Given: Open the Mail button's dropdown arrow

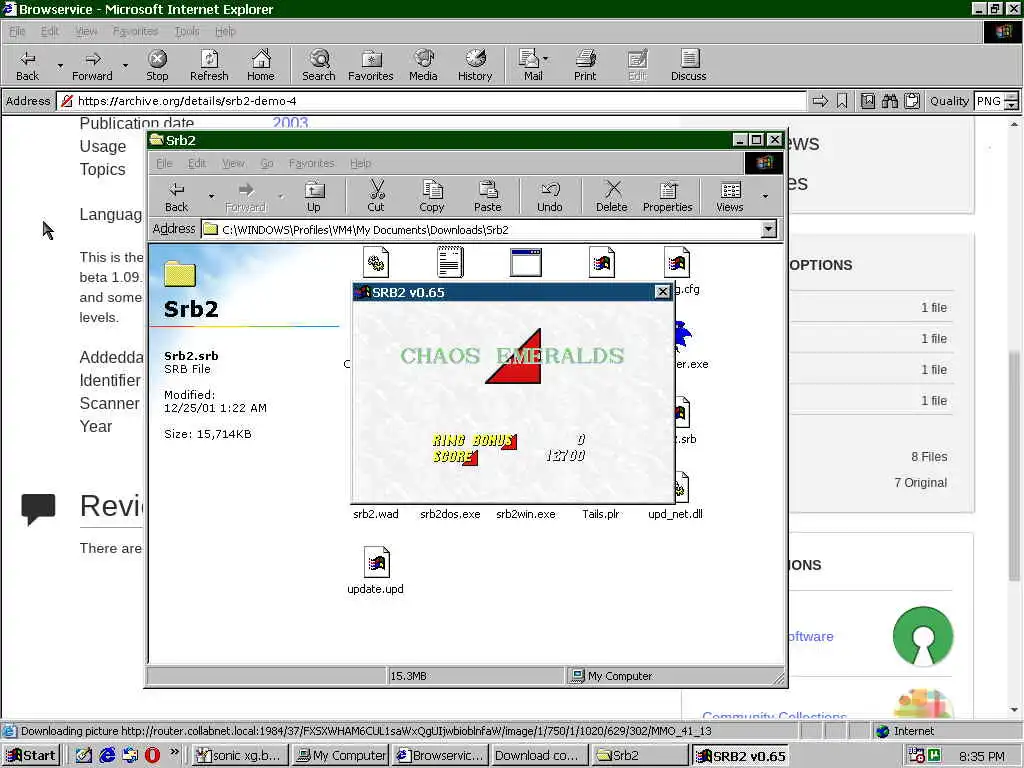Looking at the screenshot, I should (x=546, y=59).
